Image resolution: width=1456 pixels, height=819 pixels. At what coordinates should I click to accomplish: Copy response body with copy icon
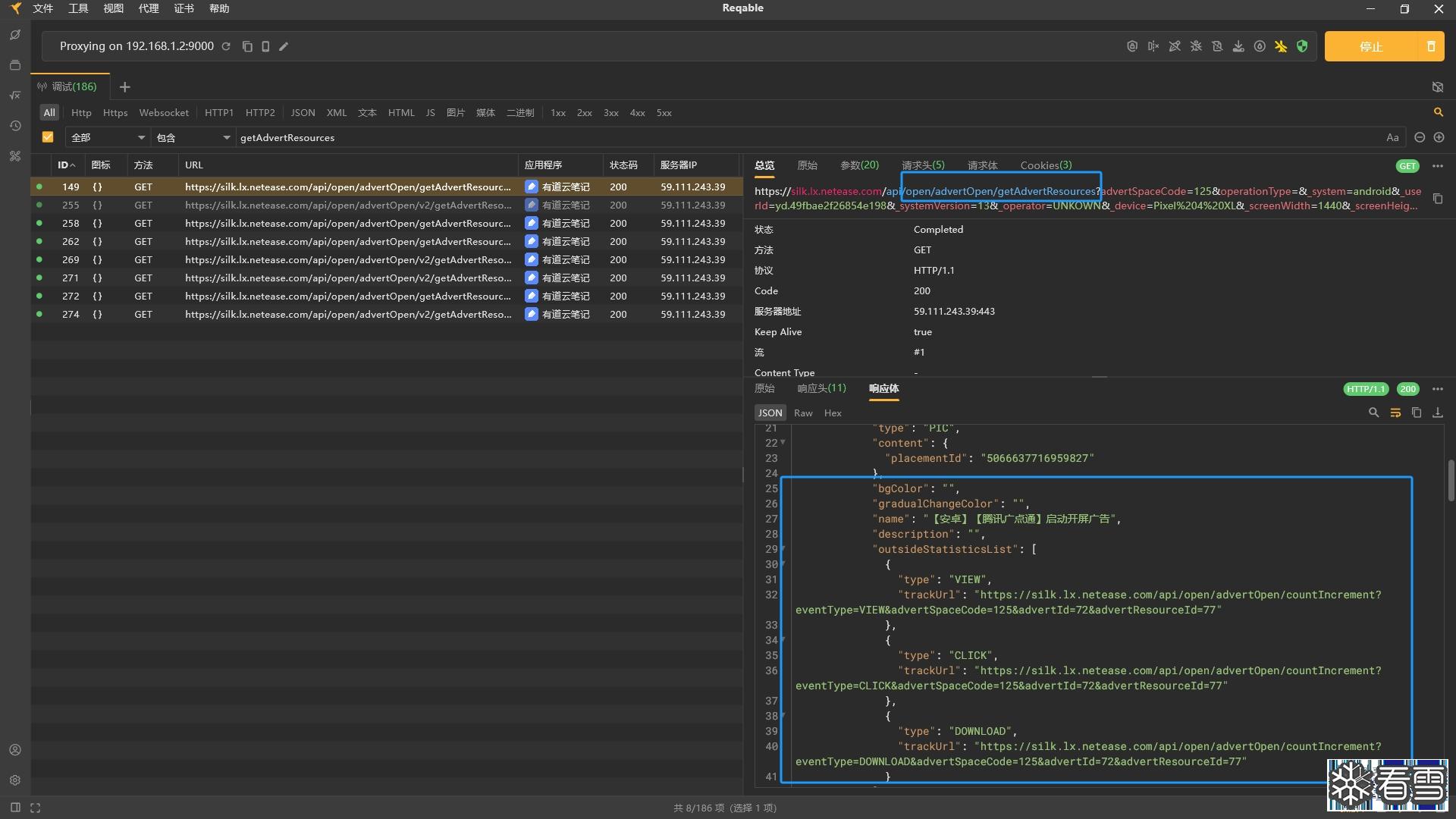1416,413
